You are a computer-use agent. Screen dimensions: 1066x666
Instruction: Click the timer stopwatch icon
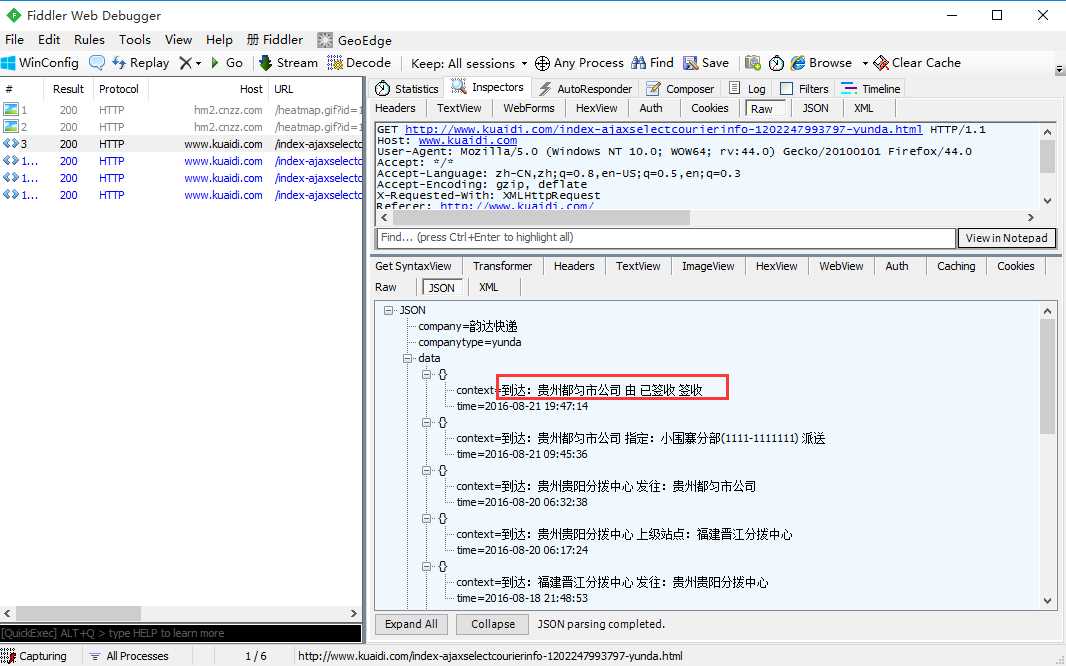[x=776, y=63]
